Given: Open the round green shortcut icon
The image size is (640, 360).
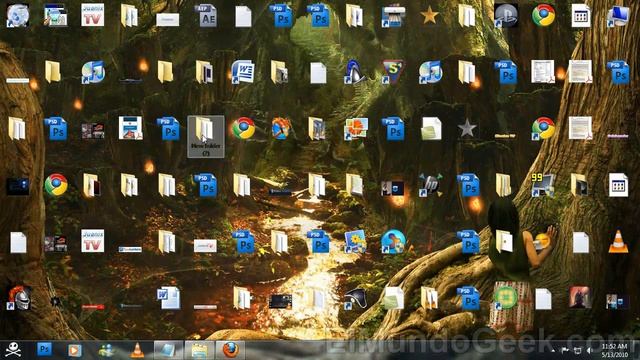Looking at the screenshot, I should 506,297.
